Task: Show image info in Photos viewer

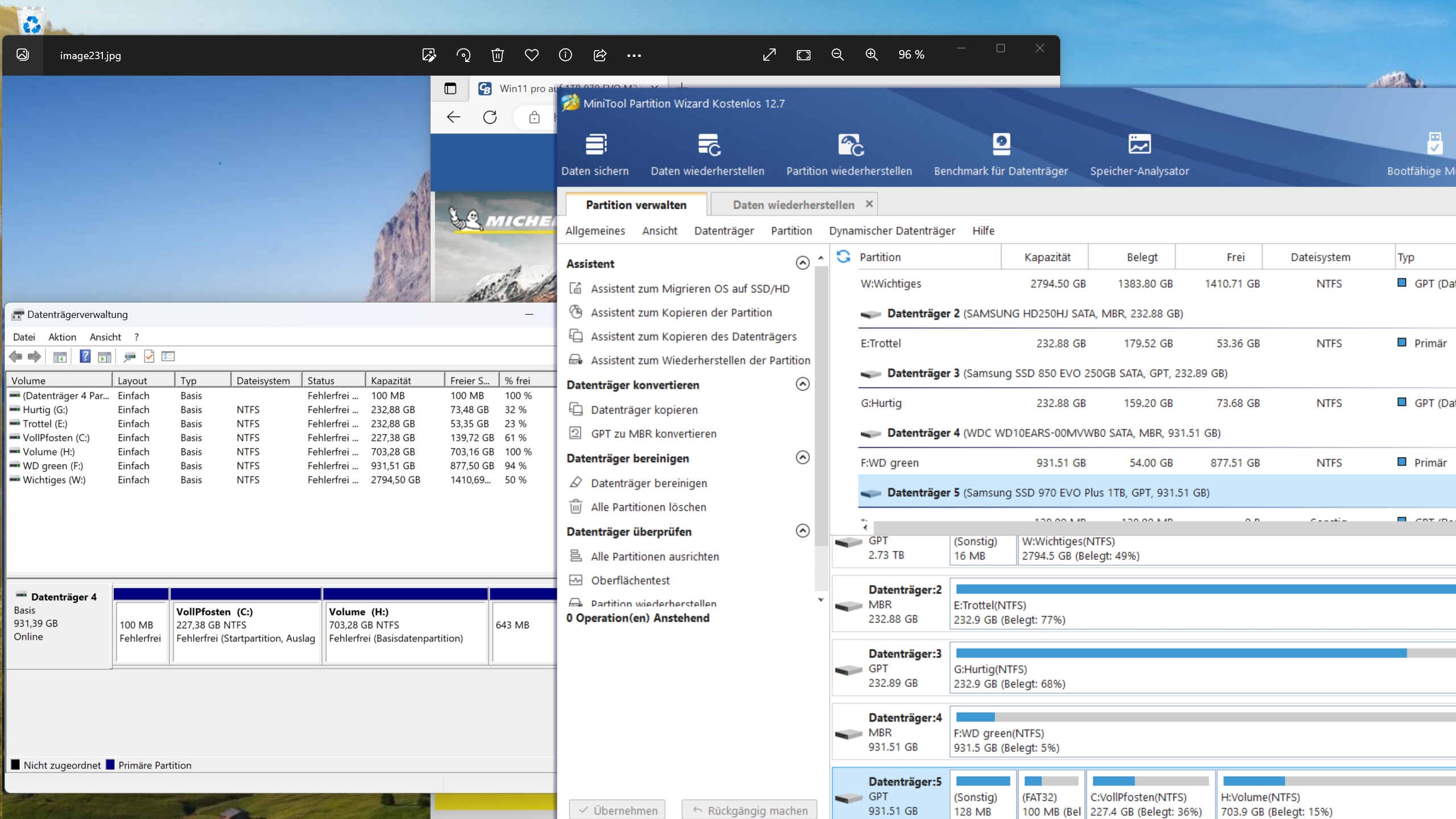Action: point(565,55)
